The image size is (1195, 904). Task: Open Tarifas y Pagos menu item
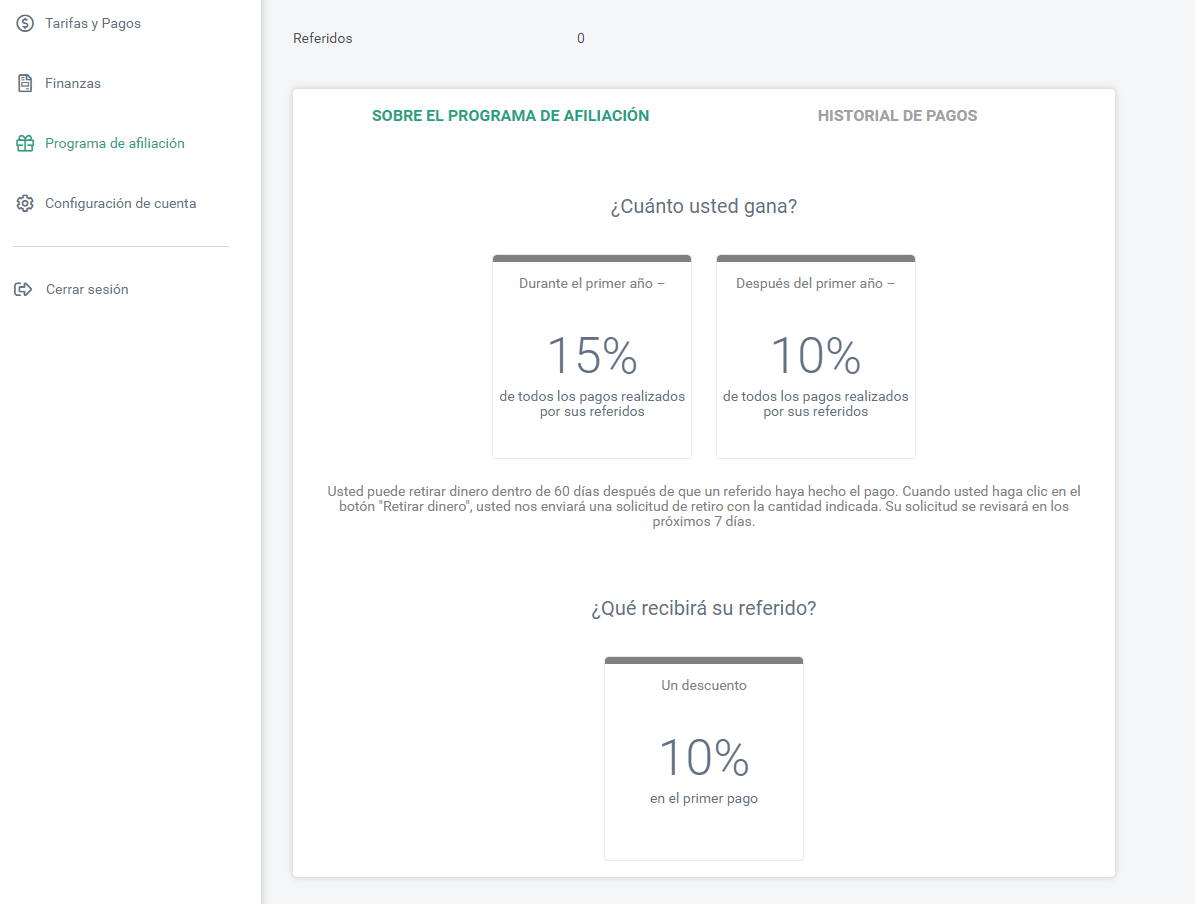point(93,24)
